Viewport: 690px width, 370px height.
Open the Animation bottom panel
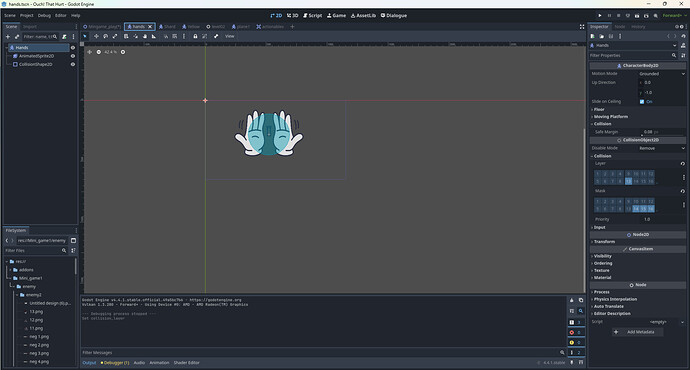click(x=159, y=363)
